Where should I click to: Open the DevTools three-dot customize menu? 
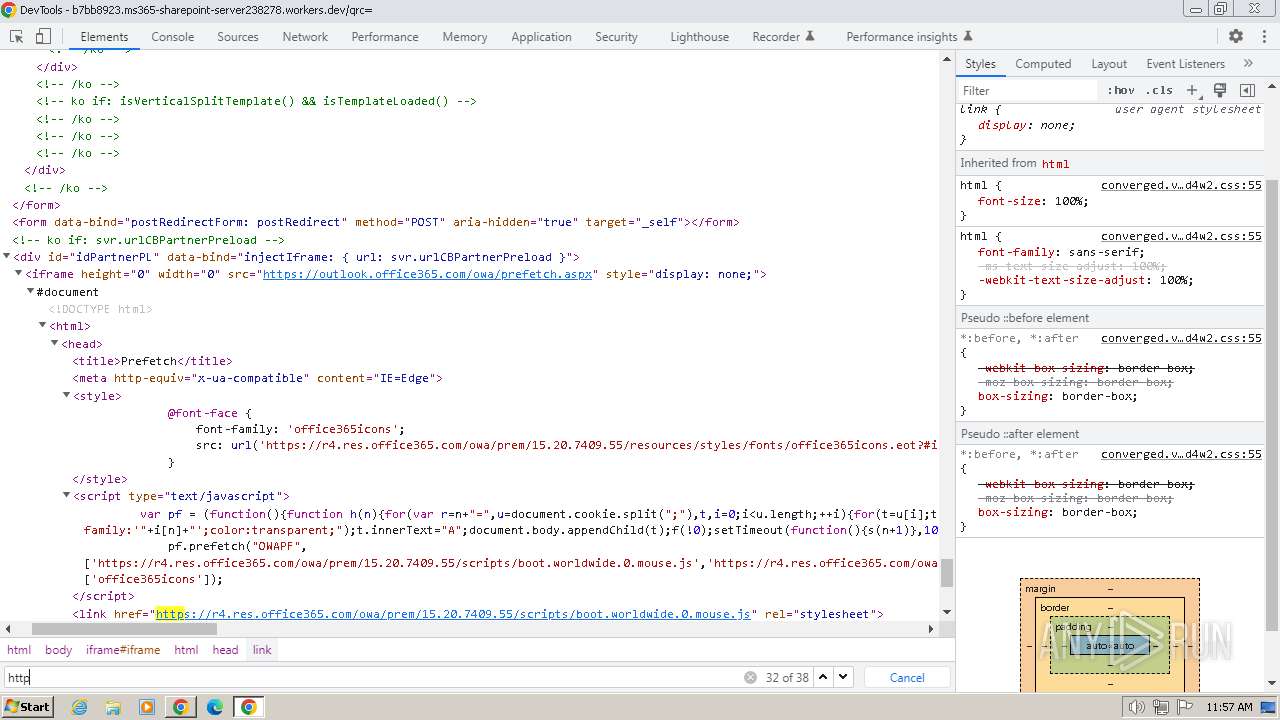[x=1262, y=36]
